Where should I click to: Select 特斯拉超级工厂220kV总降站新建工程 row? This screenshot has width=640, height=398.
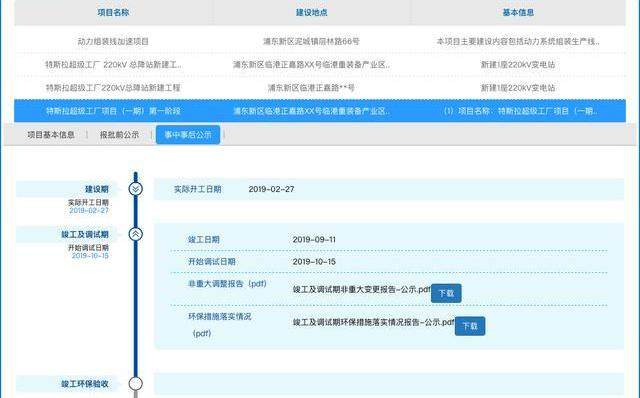(320, 88)
